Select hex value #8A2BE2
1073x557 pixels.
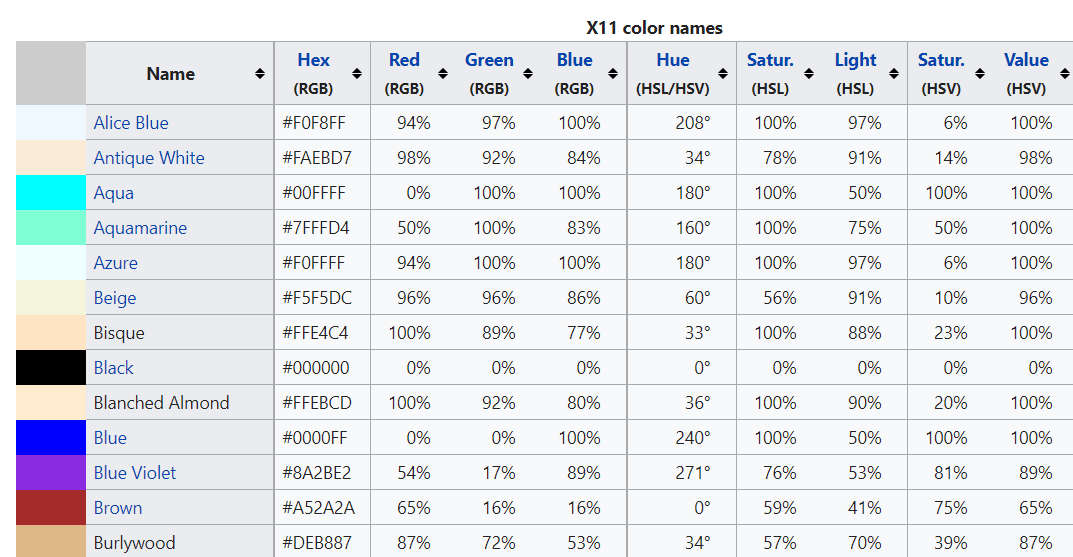pos(316,473)
